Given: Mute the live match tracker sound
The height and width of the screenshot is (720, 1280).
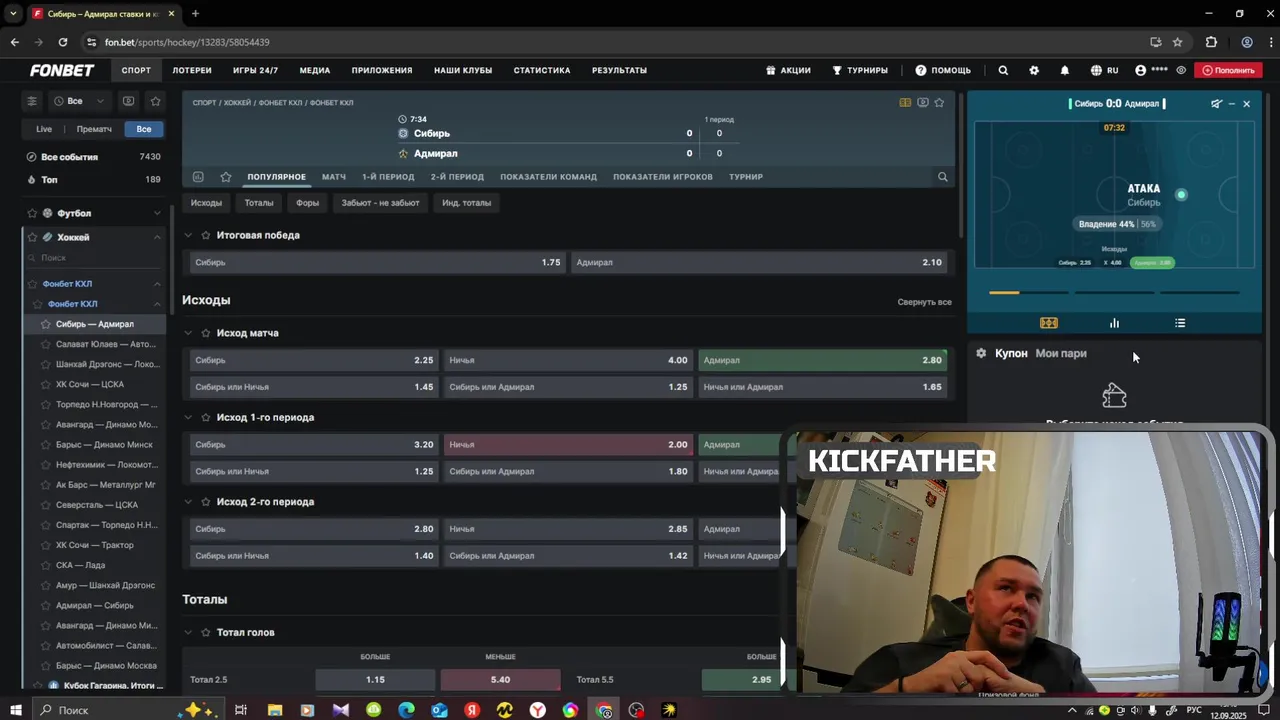Looking at the screenshot, I should tap(1216, 104).
